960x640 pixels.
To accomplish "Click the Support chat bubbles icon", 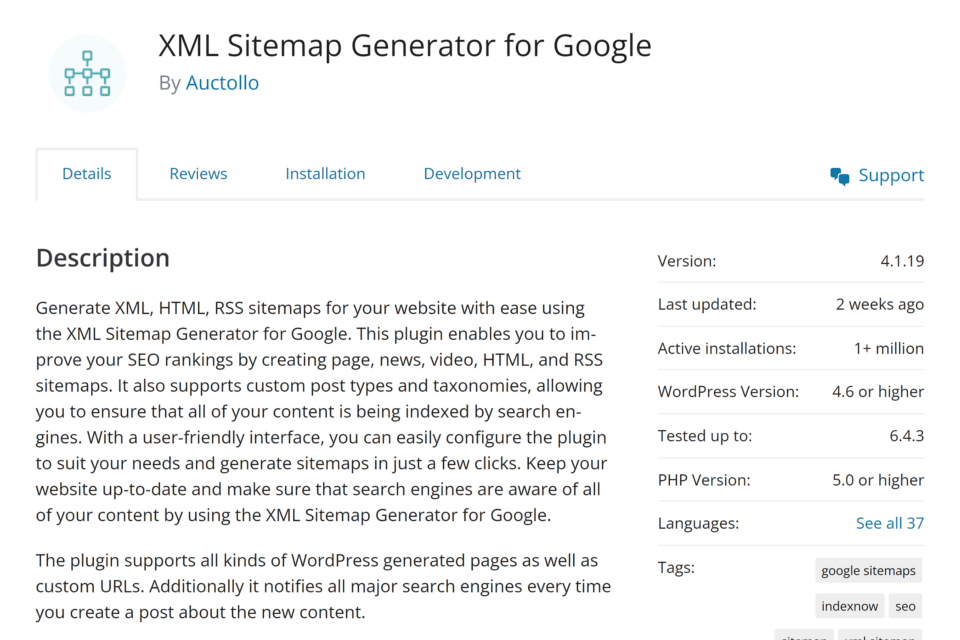I will [x=839, y=176].
